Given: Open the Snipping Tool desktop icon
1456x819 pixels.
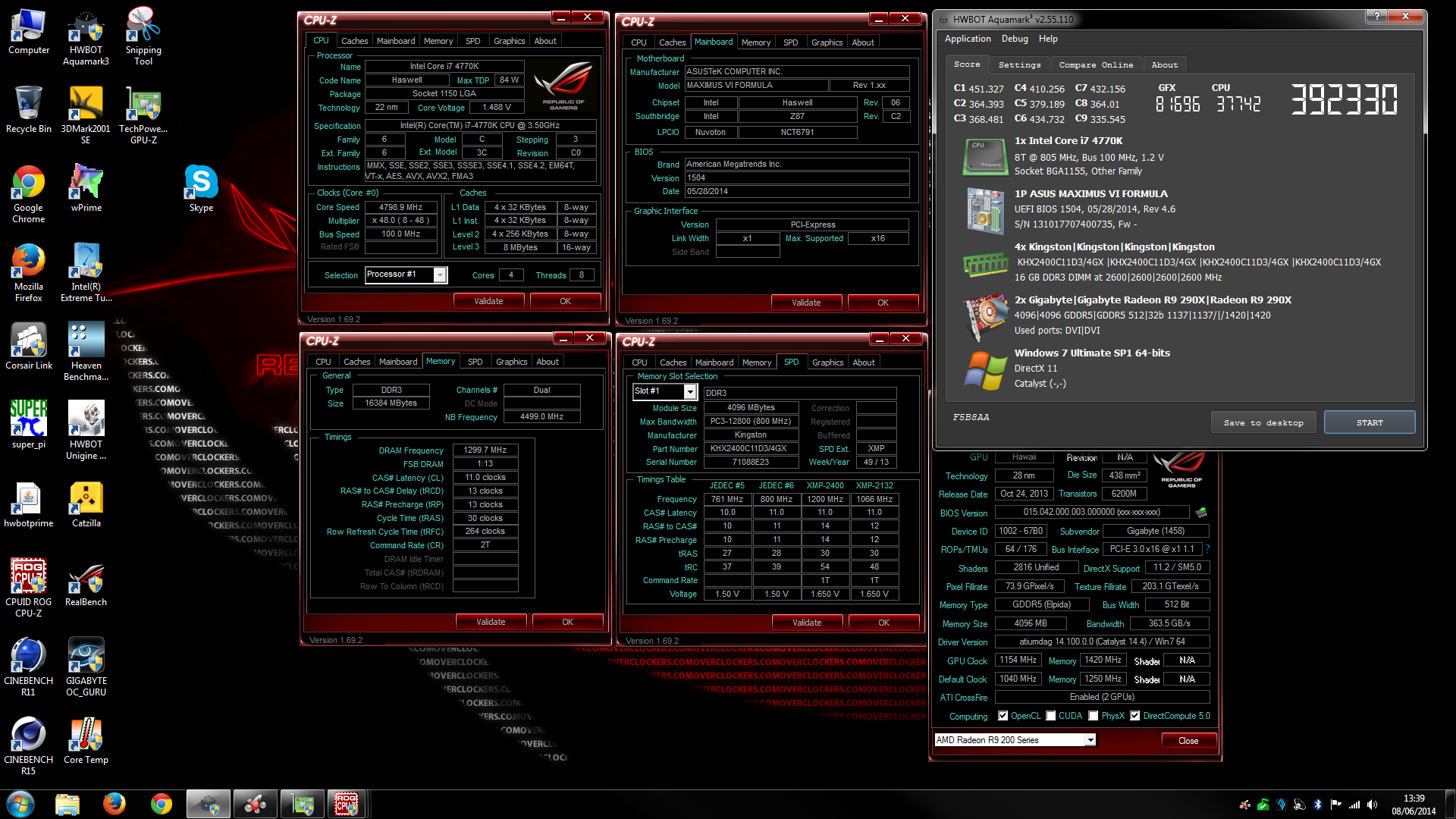Looking at the screenshot, I should coord(143,36).
